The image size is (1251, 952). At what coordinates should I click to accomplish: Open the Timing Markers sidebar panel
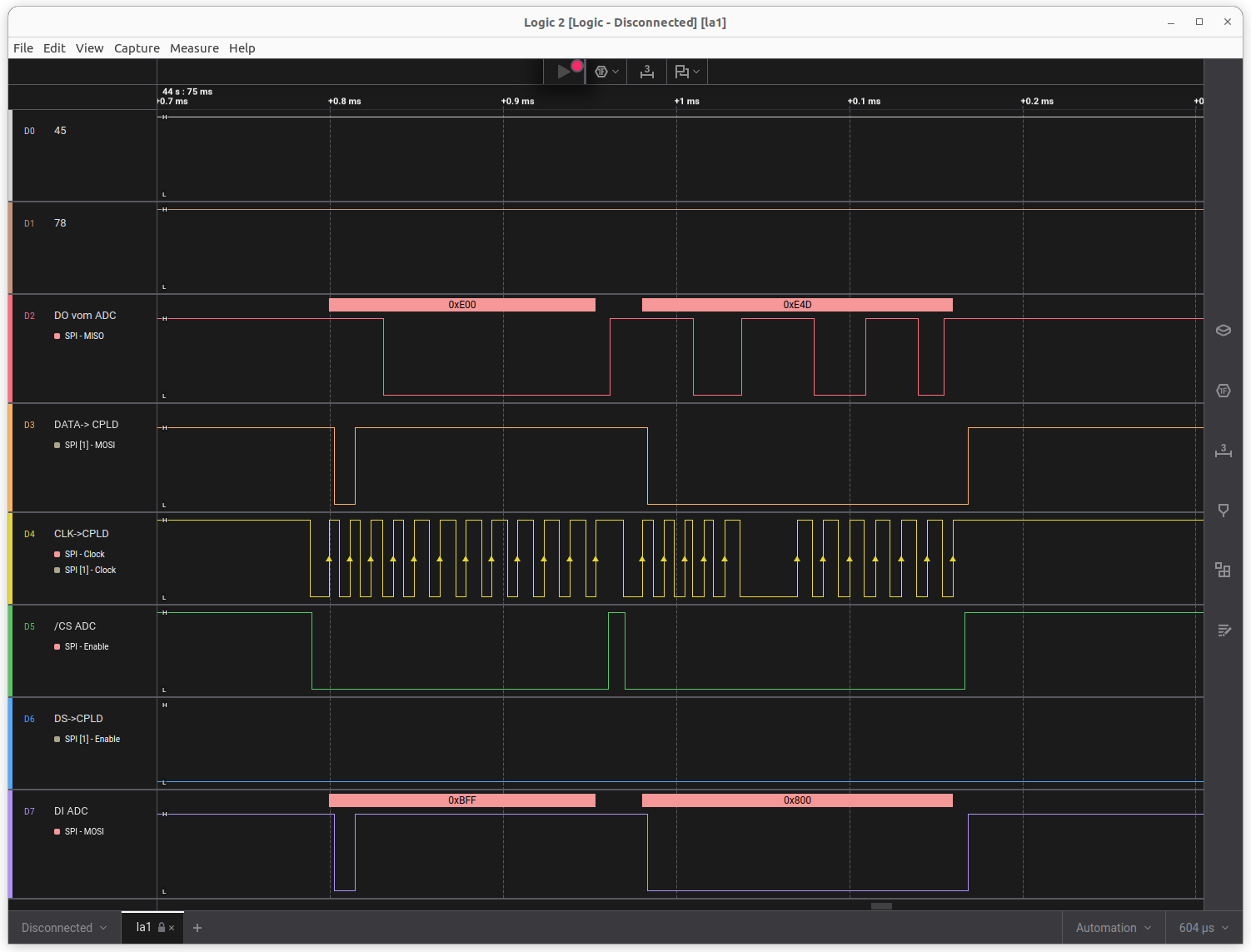point(1223,511)
